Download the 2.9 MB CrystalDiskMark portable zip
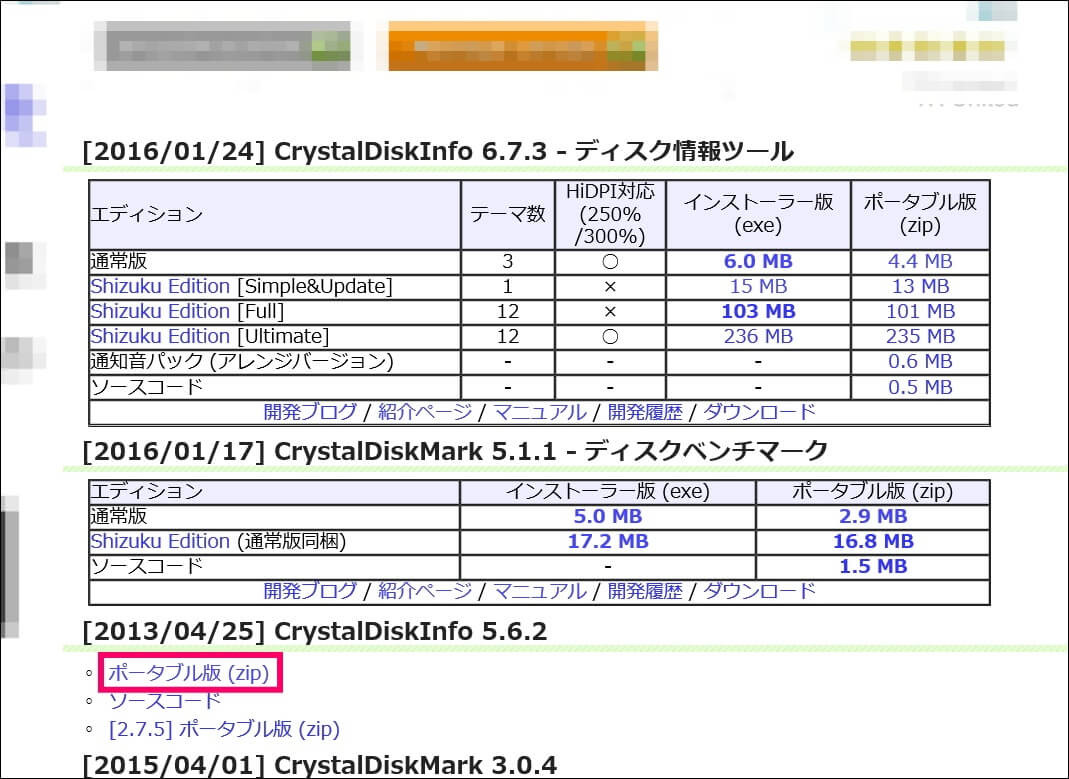This screenshot has width=1069, height=779. click(873, 517)
